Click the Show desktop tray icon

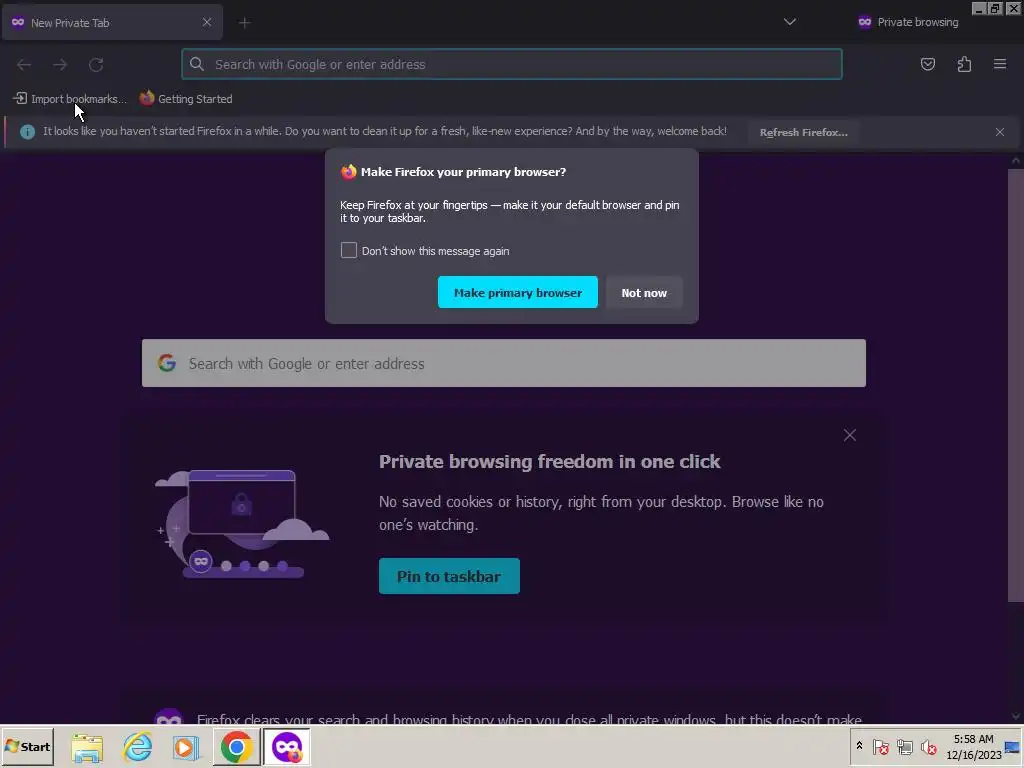point(1013,746)
